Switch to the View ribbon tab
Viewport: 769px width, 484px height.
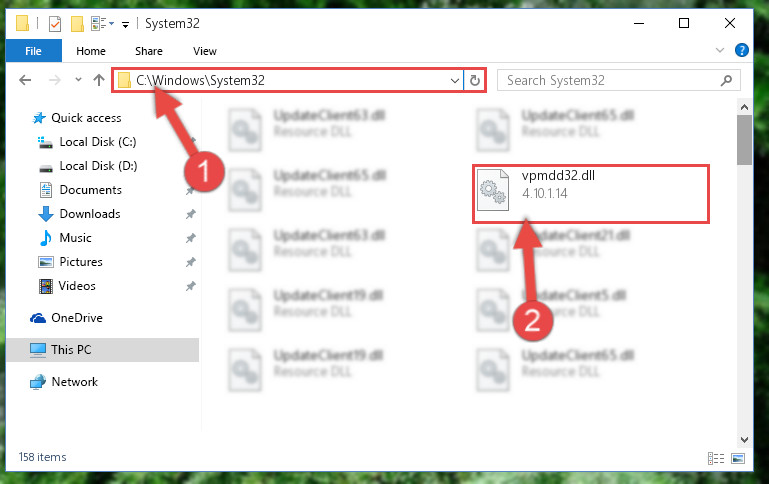205,51
